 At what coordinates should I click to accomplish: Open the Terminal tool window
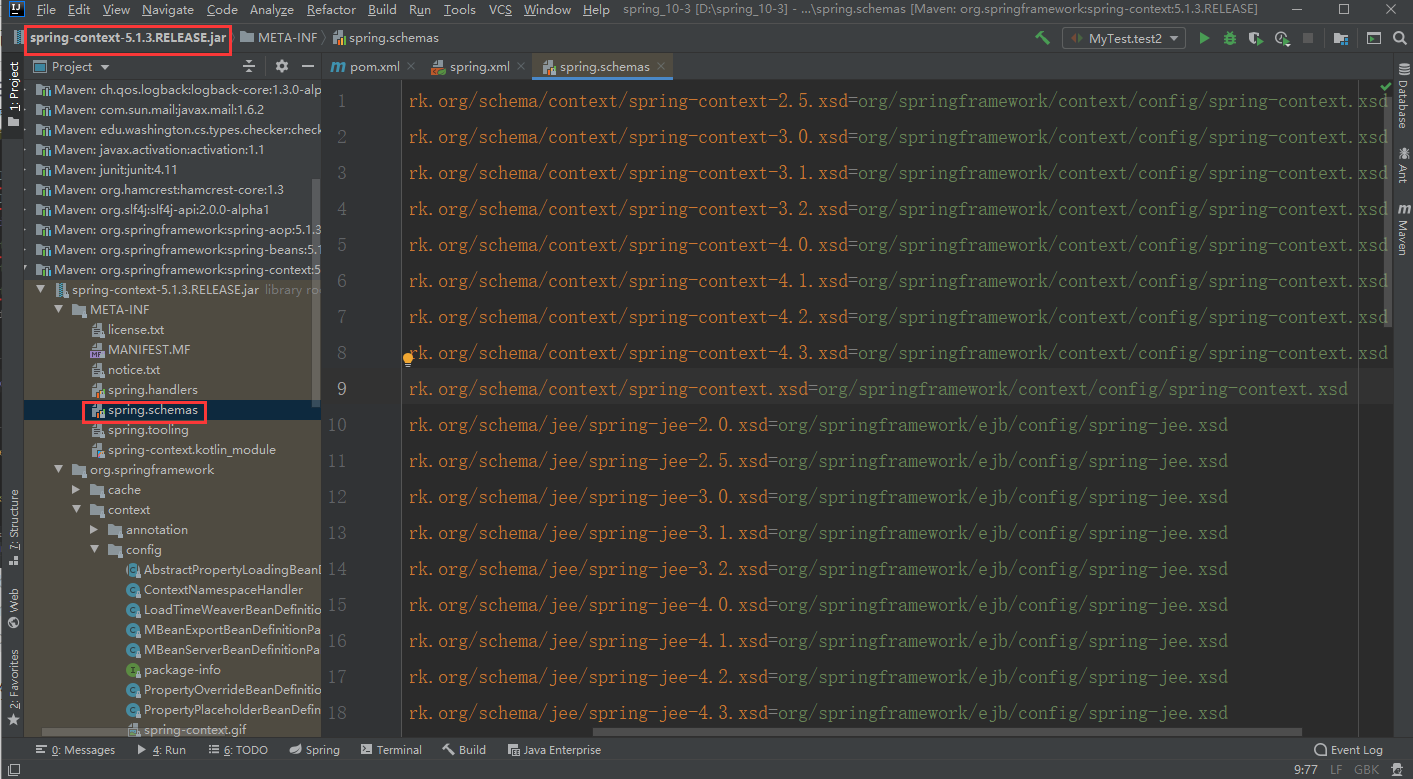point(391,750)
